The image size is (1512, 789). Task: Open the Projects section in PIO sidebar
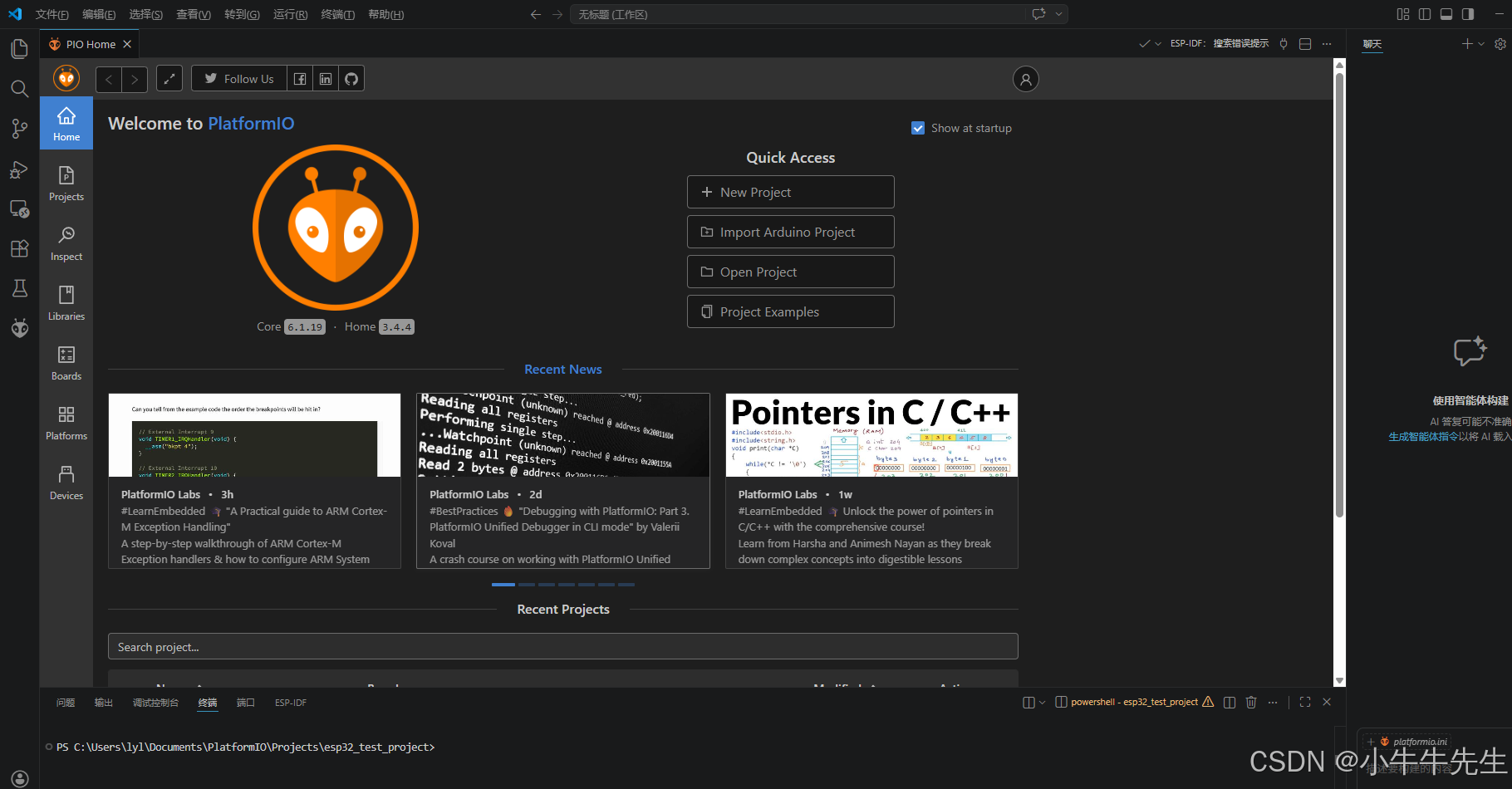tap(66, 184)
